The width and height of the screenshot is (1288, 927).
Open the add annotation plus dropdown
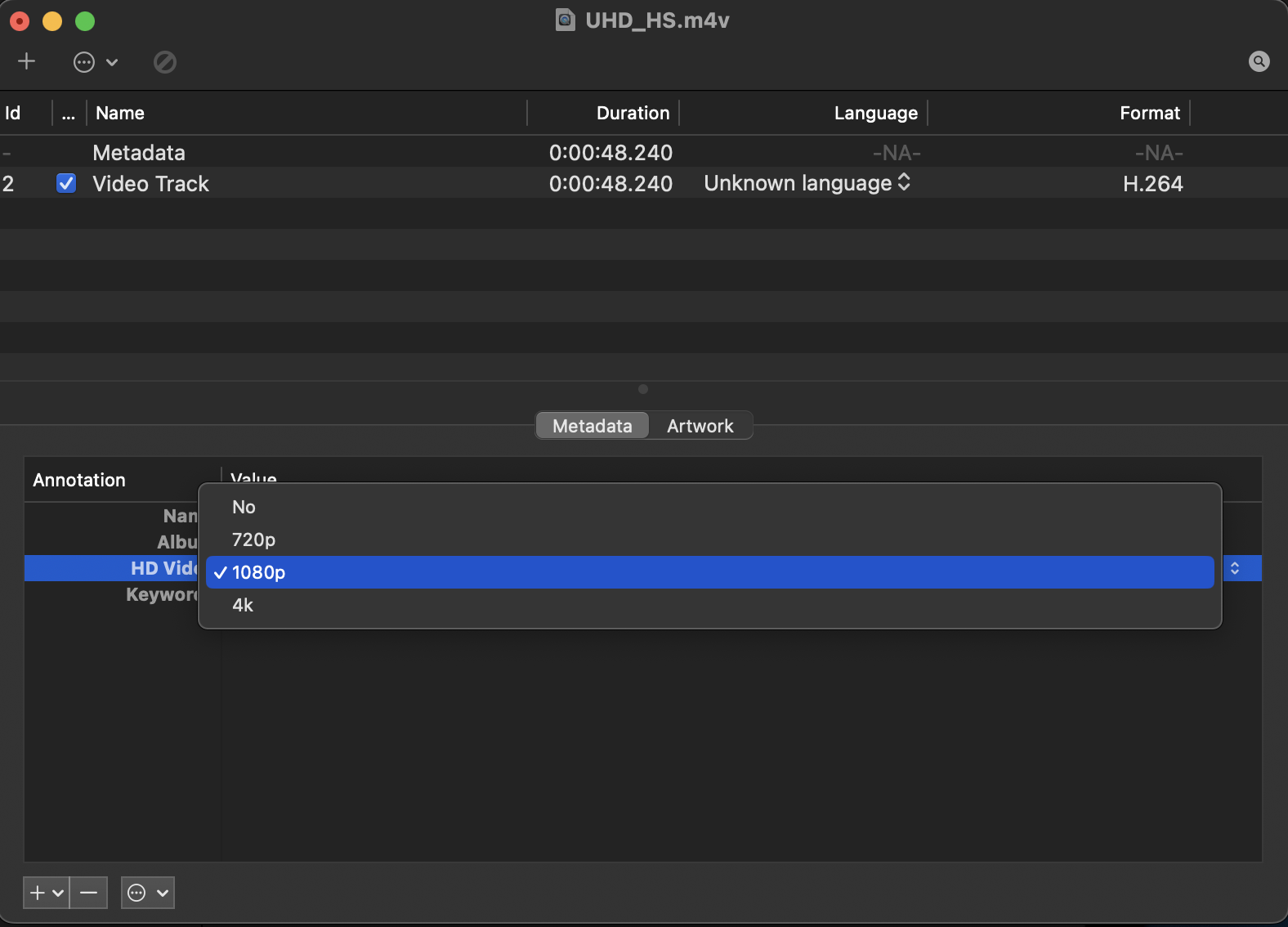[x=47, y=893]
